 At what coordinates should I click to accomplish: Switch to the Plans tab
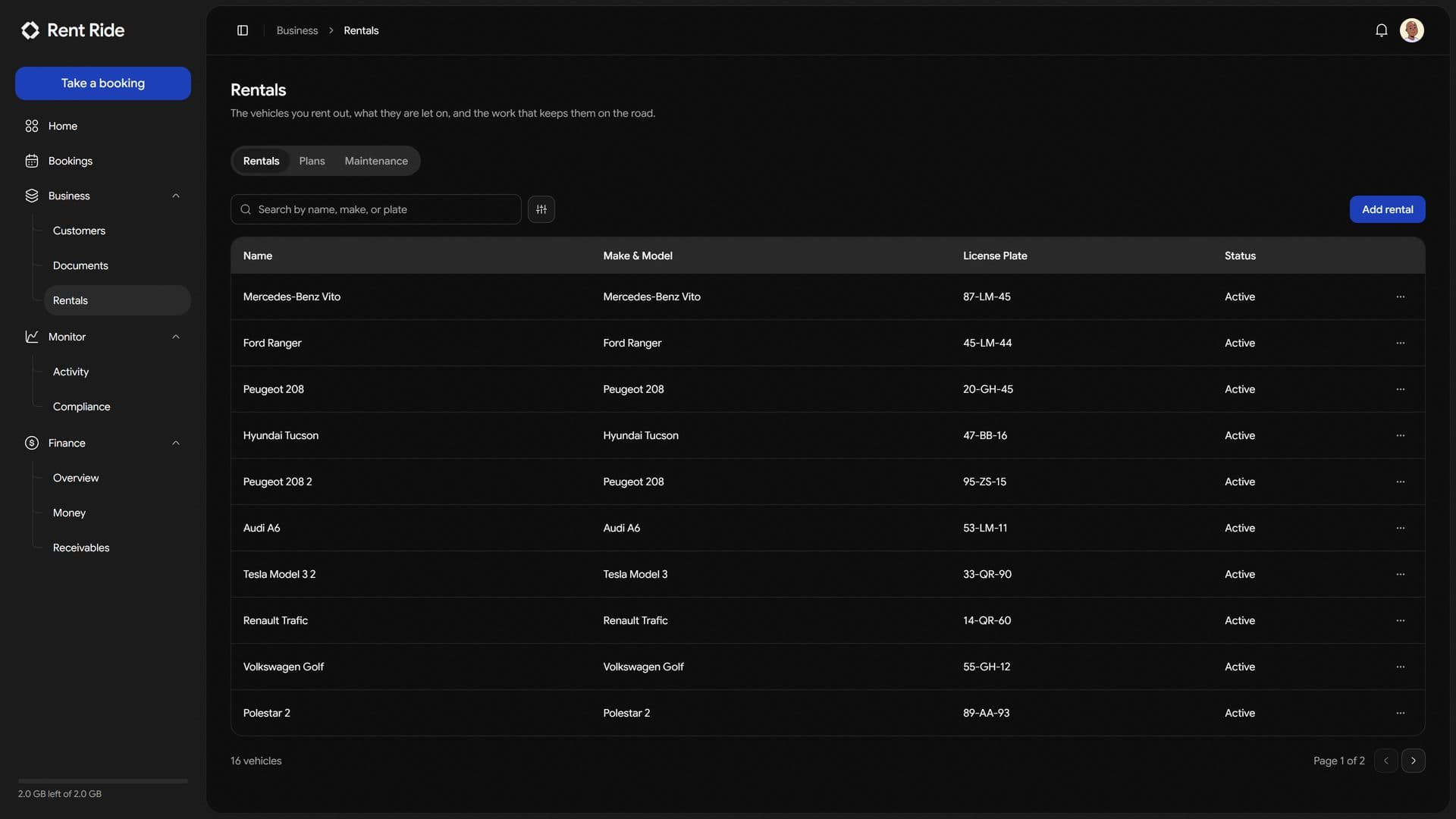pos(312,161)
